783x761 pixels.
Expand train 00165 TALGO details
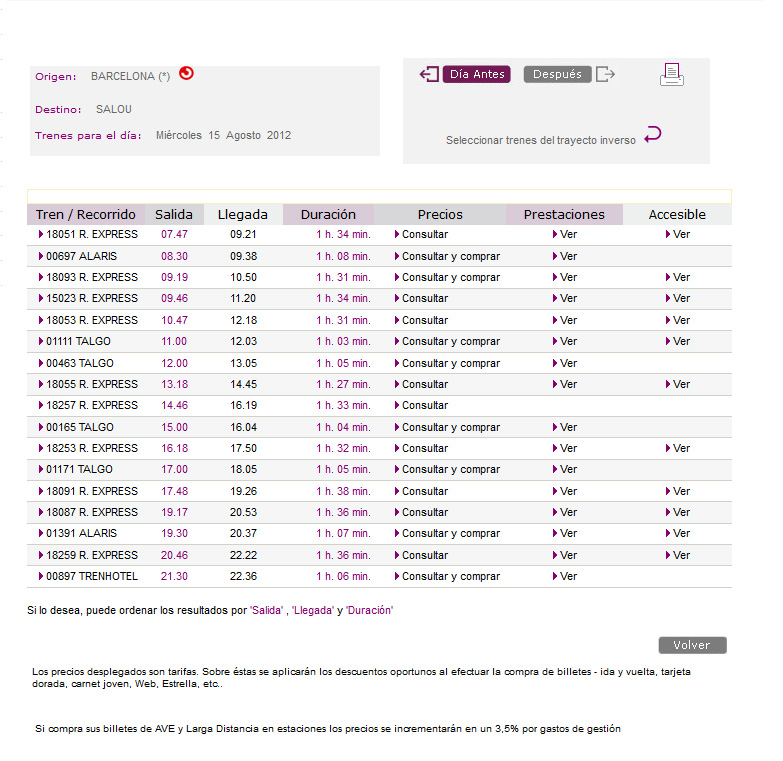pos(76,427)
